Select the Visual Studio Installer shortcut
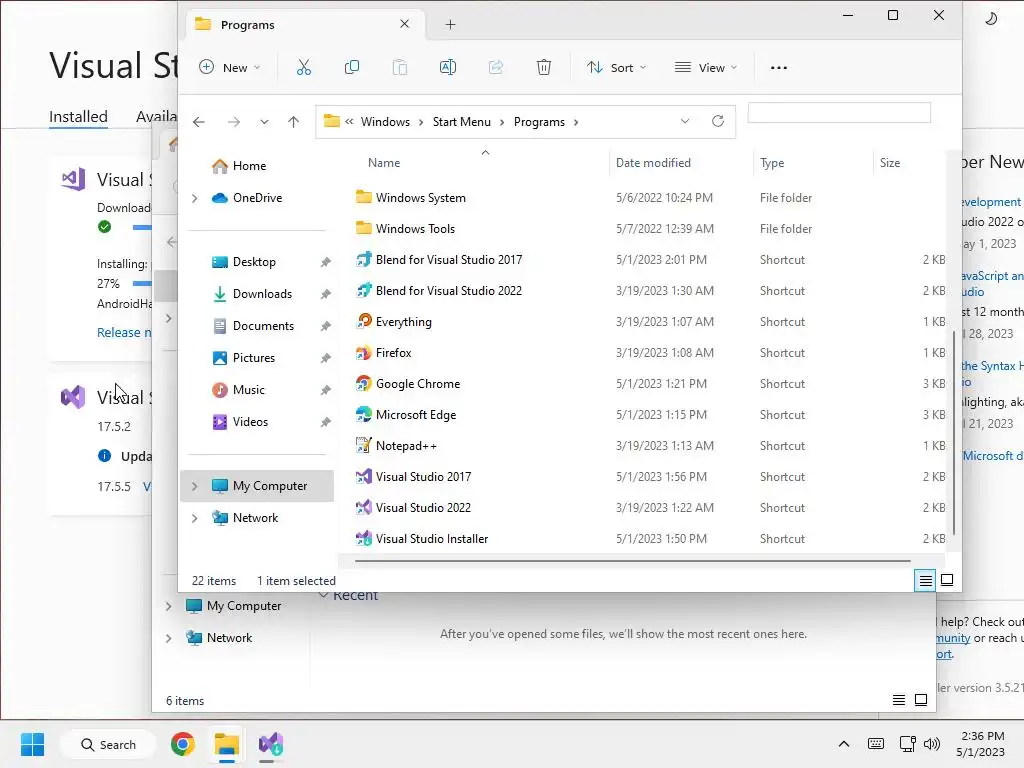The width and height of the screenshot is (1024, 768). click(x=421, y=539)
